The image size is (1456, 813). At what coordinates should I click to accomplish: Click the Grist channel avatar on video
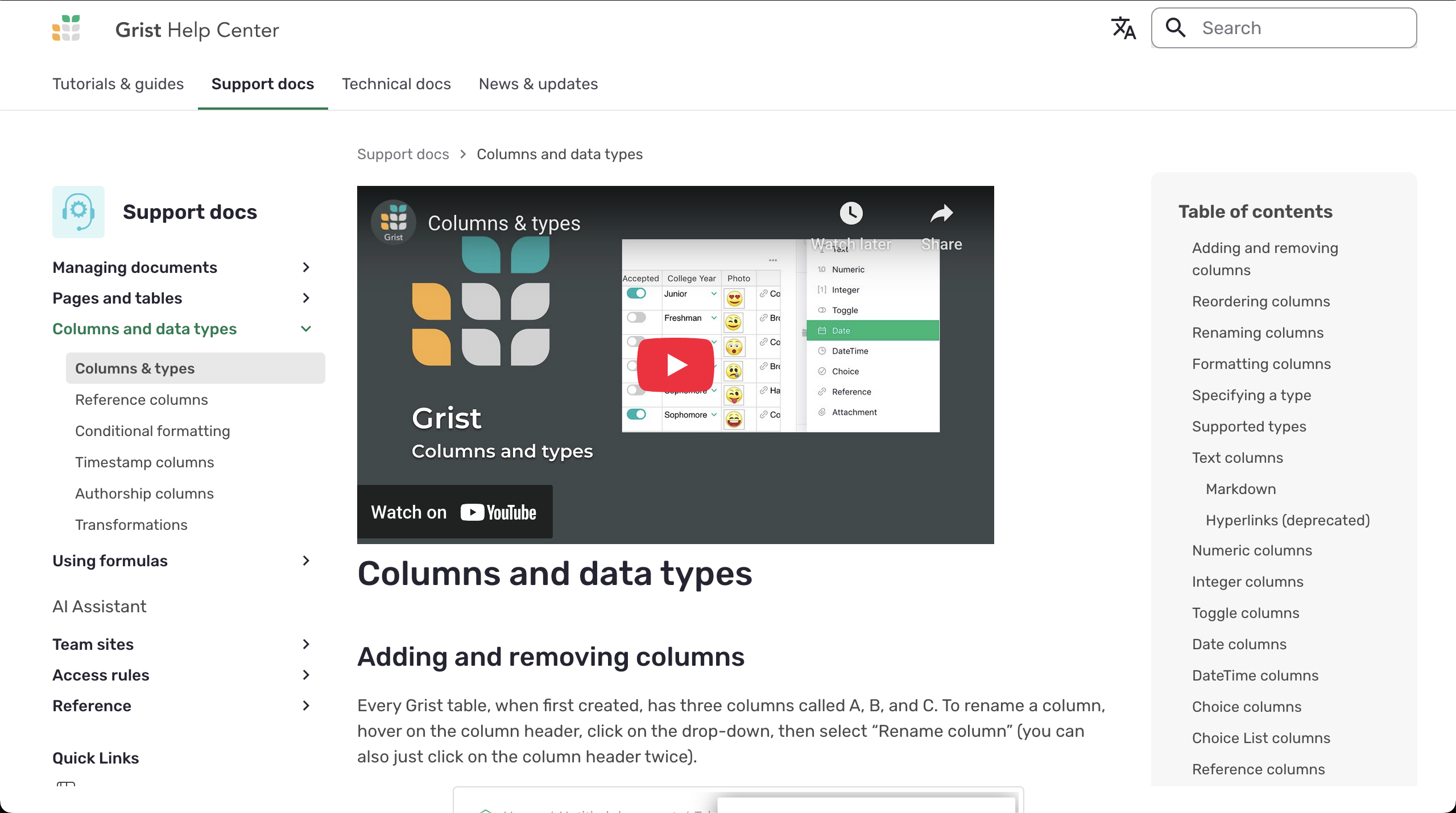pos(394,222)
